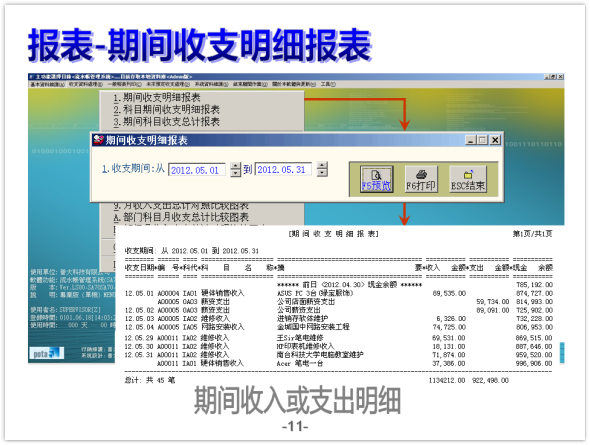Screen dimensions: 590x445
Task: Click the end date field 2012.05.31
Action: (283, 169)
